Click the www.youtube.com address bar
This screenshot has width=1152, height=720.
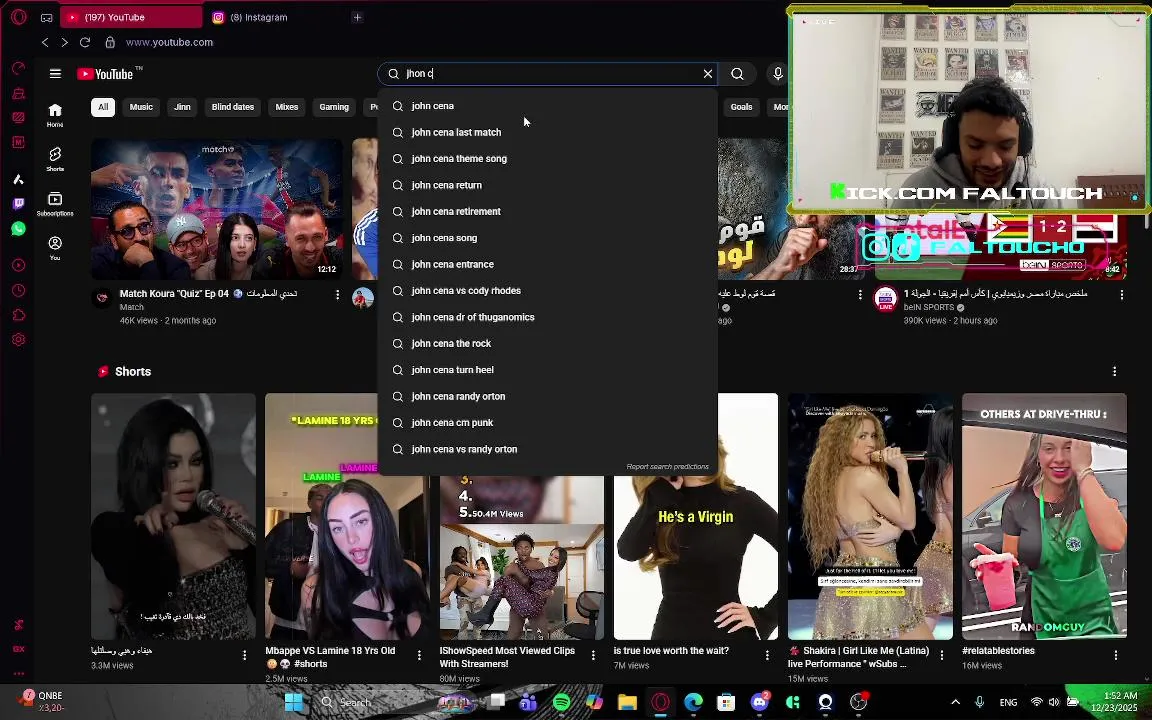click(169, 43)
